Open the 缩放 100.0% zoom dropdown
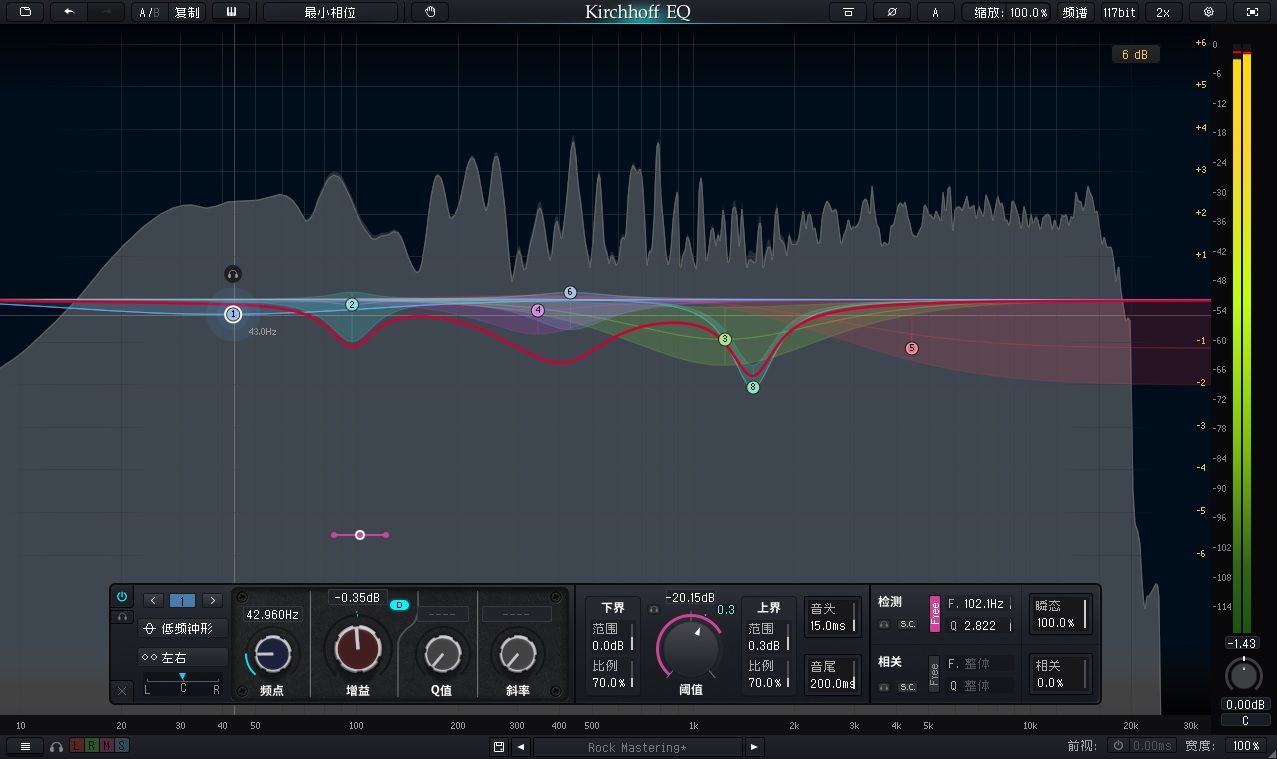This screenshot has height=759, width=1277. [x=1007, y=12]
